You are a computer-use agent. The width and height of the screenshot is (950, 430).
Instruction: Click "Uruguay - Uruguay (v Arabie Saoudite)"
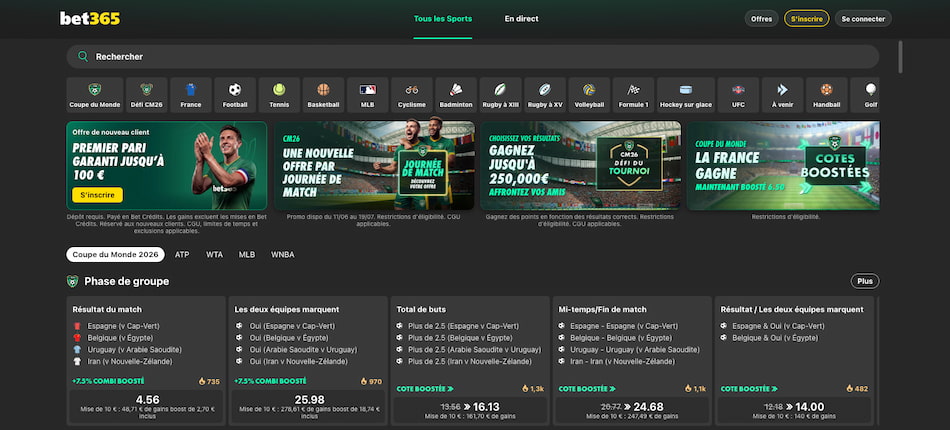pos(635,349)
